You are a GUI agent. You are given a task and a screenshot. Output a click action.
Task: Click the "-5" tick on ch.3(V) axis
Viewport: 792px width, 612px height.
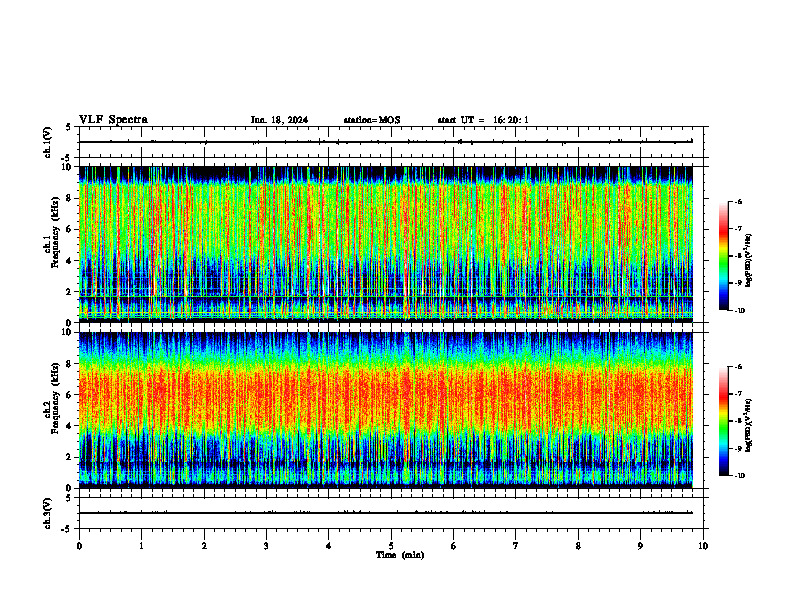coord(66,529)
